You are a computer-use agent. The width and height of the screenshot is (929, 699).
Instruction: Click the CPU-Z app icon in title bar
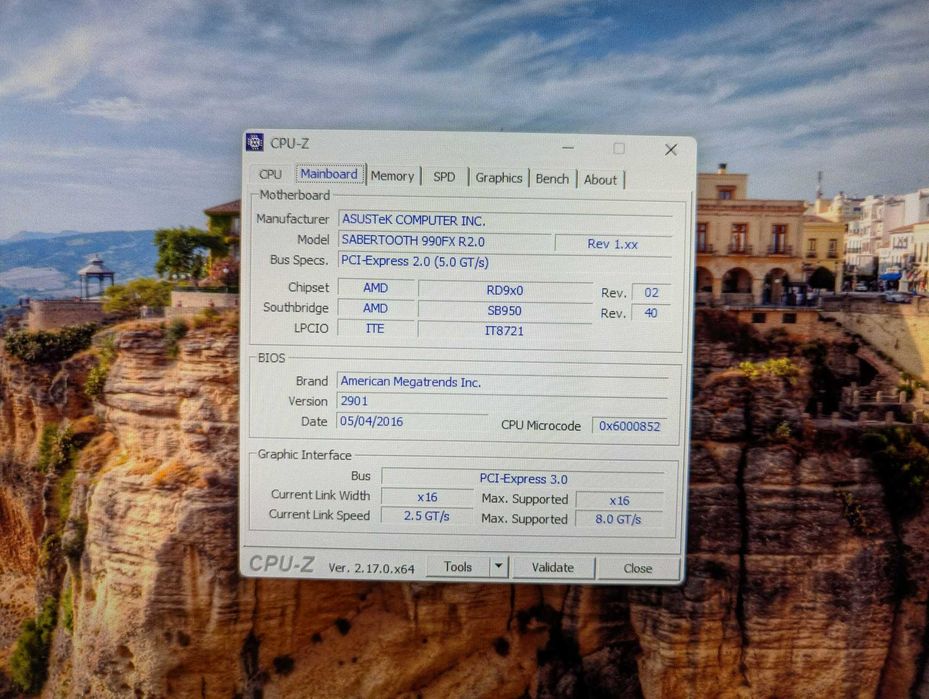coord(254,142)
